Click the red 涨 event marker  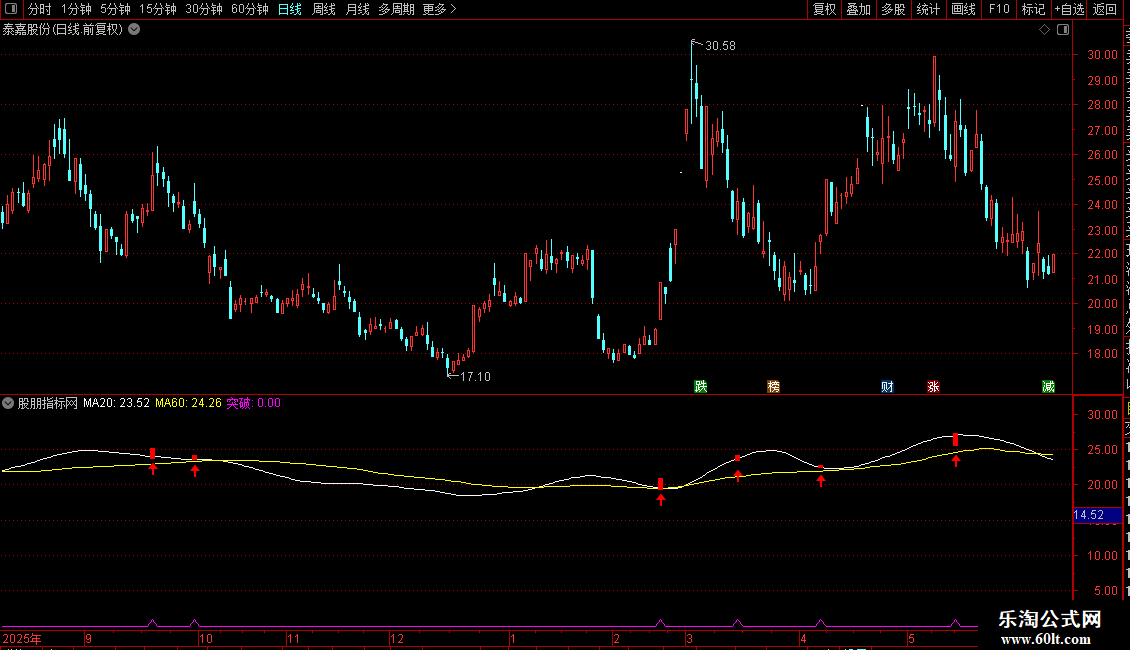tap(933, 386)
